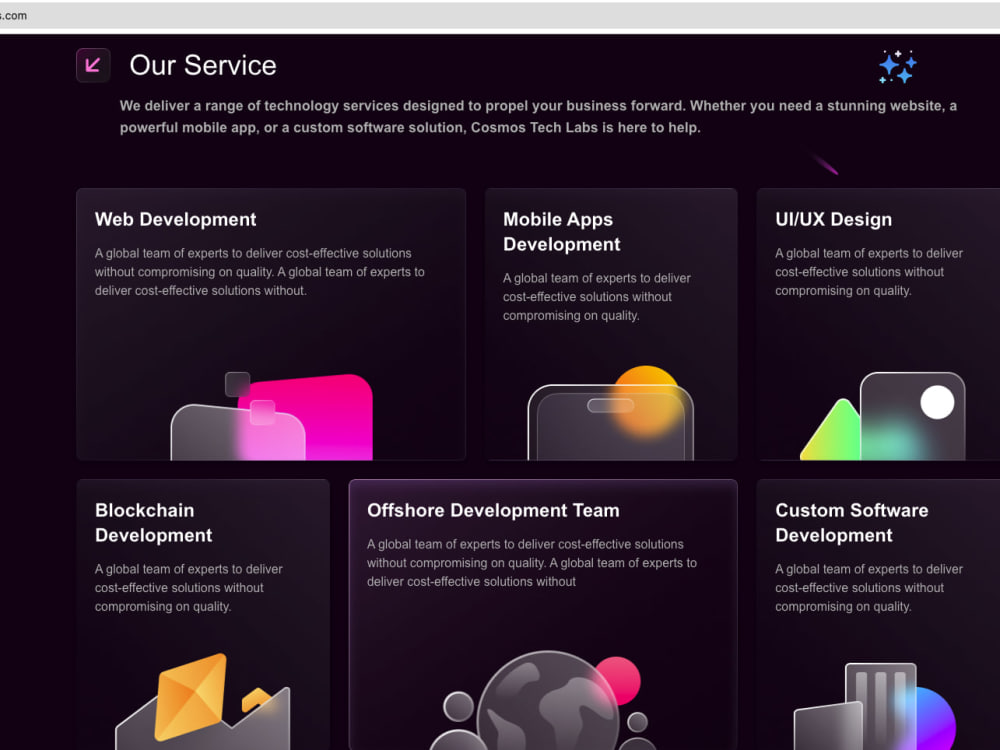Click the Blockchain Development description text

(189, 587)
